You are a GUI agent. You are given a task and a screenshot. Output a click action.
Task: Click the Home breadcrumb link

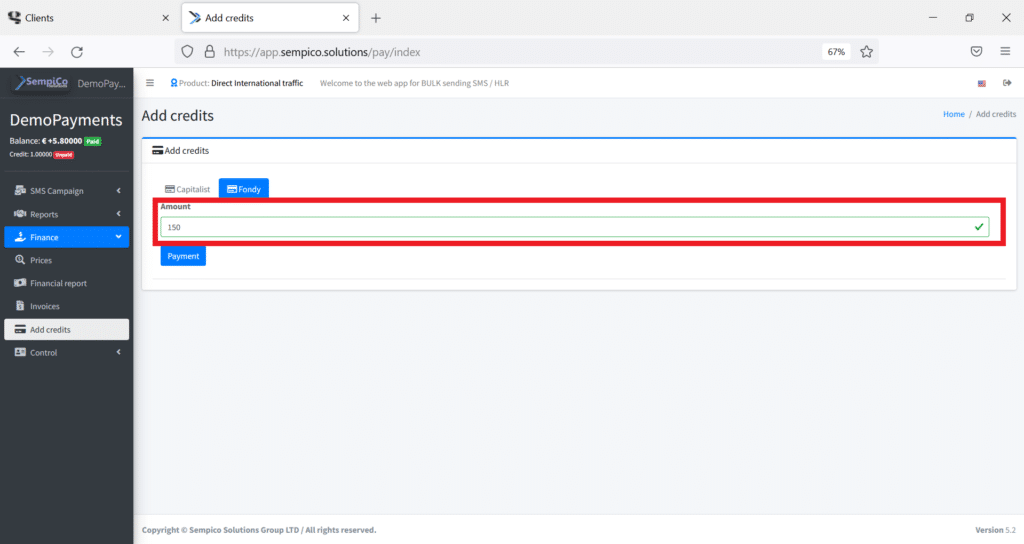(953, 114)
